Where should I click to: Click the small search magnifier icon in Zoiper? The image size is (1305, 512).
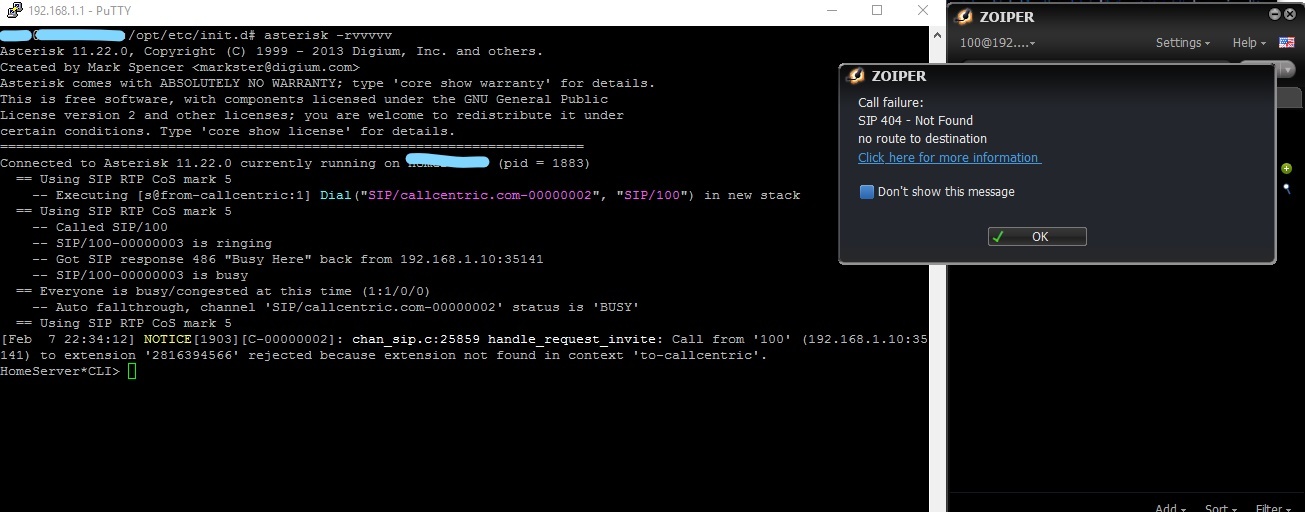pyautogui.click(x=1287, y=188)
